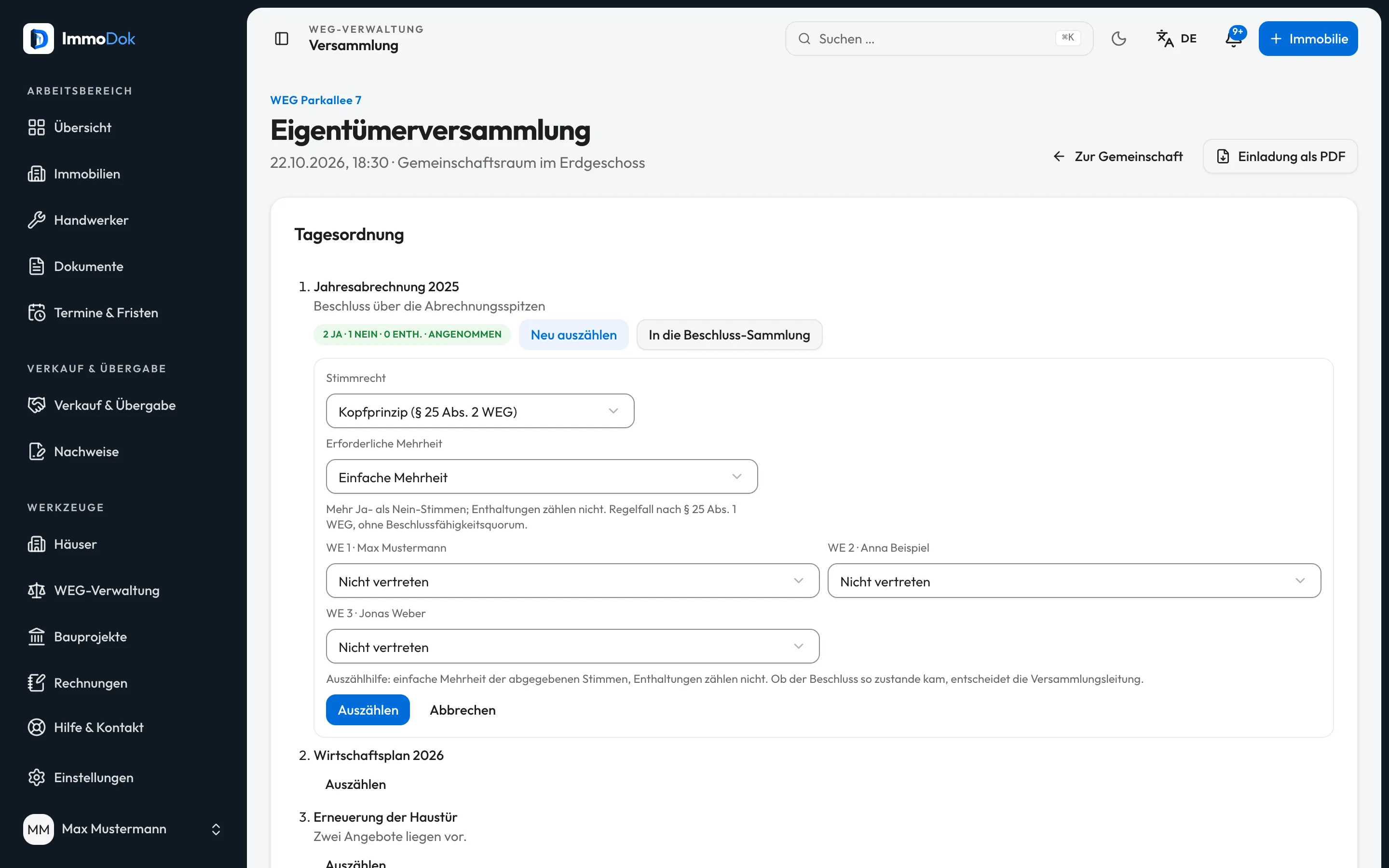This screenshot has width=1389, height=868.
Task: Click the PDF download file icon
Action: [1223, 157]
